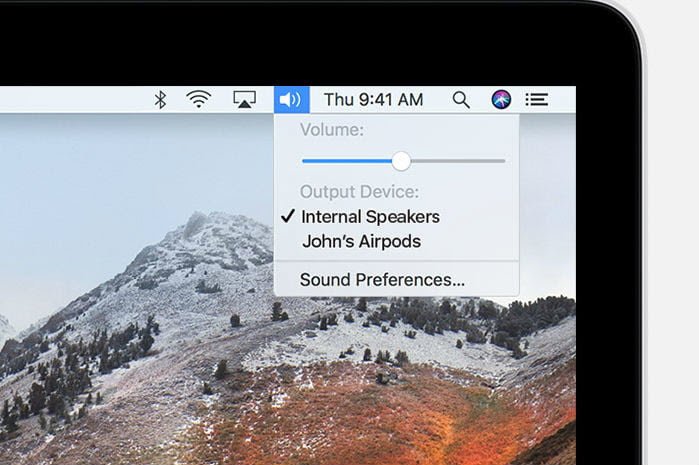699x465 pixels.
Task: Click the volume slider knob
Action: coord(401,161)
